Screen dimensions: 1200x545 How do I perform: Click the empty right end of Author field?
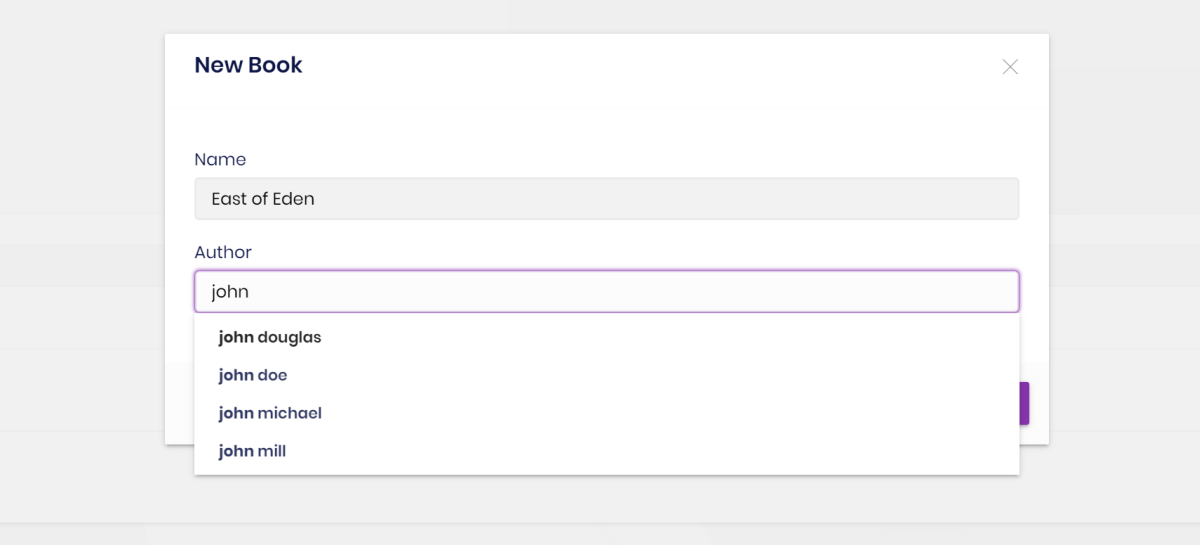pyautogui.click(x=950, y=292)
